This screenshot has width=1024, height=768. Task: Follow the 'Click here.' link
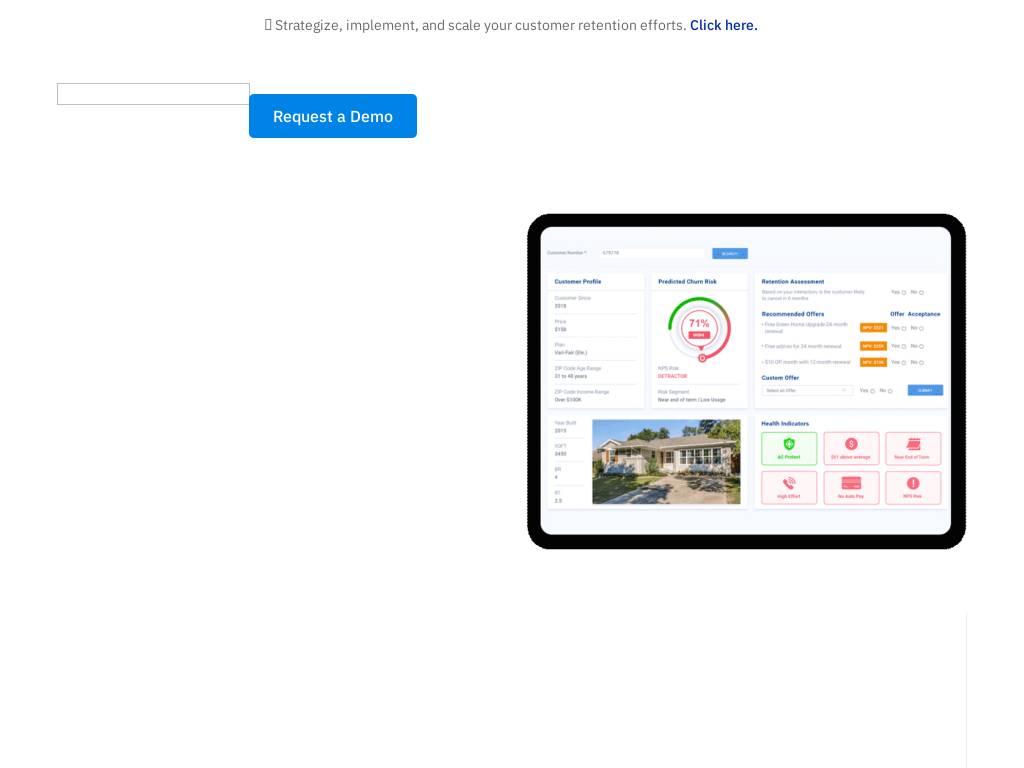pos(723,25)
